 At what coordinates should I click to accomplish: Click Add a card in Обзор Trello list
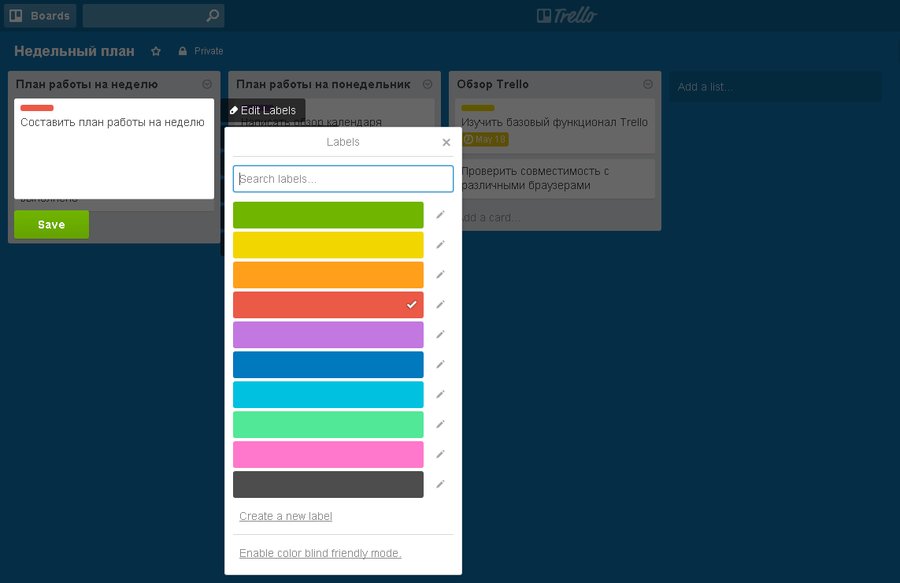pyautogui.click(x=491, y=217)
